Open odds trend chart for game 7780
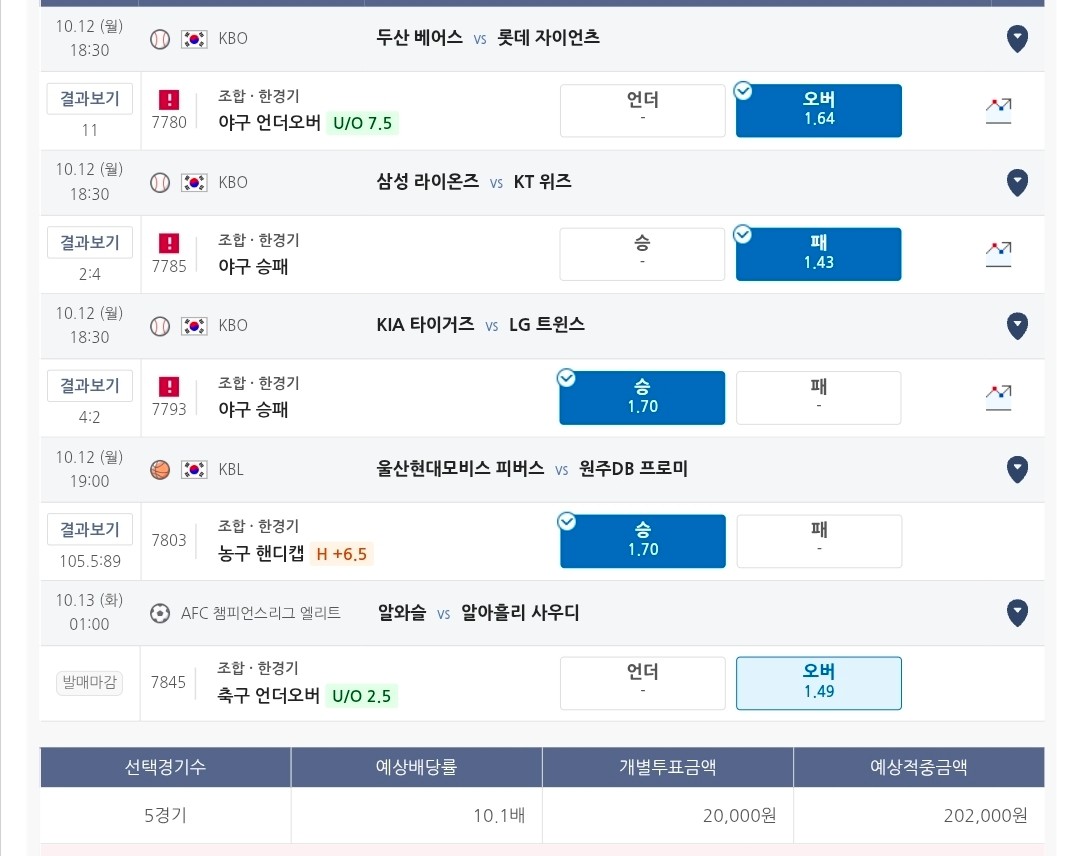Viewport: 1080px width, 856px height. tap(998, 110)
